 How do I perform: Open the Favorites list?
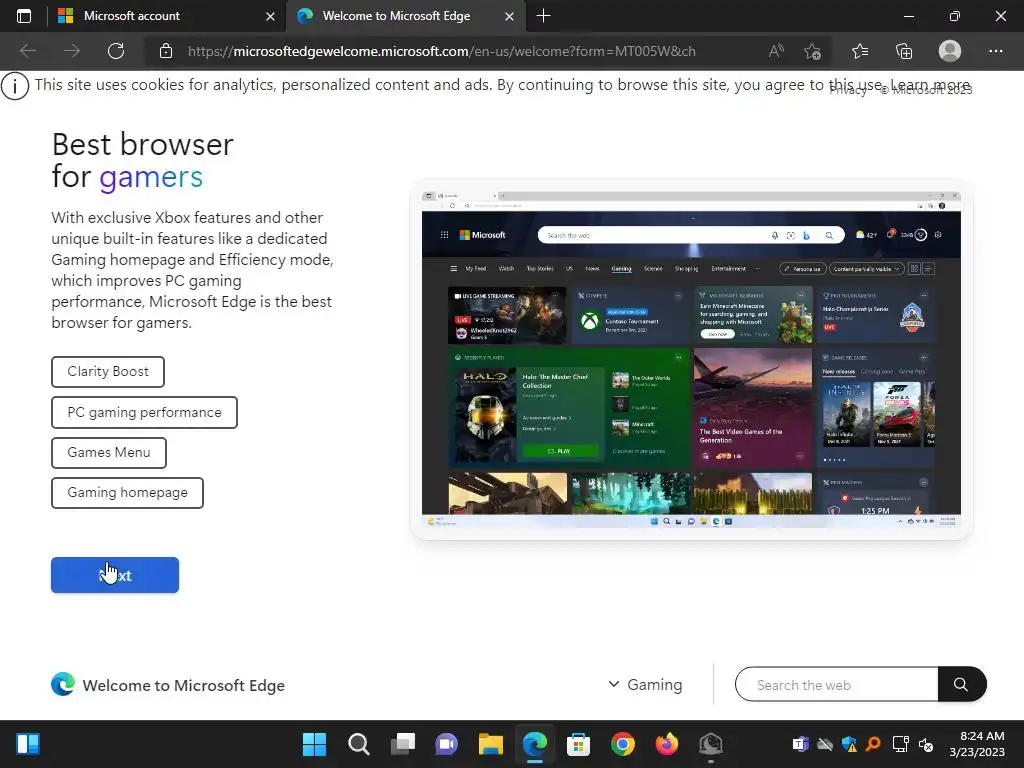pyautogui.click(x=860, y=51)
